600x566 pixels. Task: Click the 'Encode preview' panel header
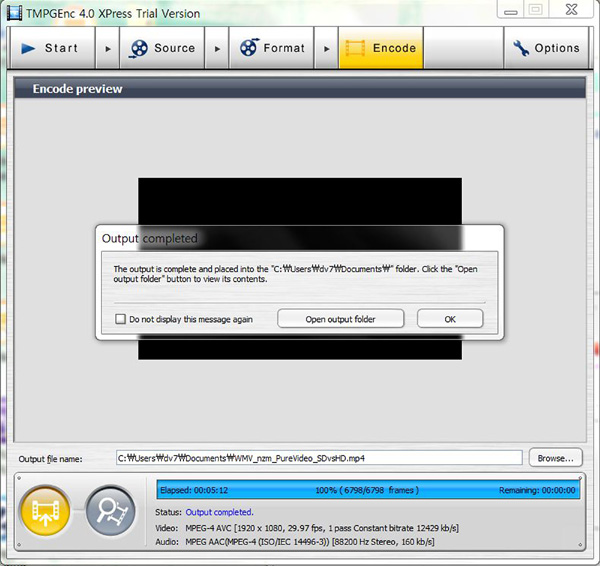point(300,88)
